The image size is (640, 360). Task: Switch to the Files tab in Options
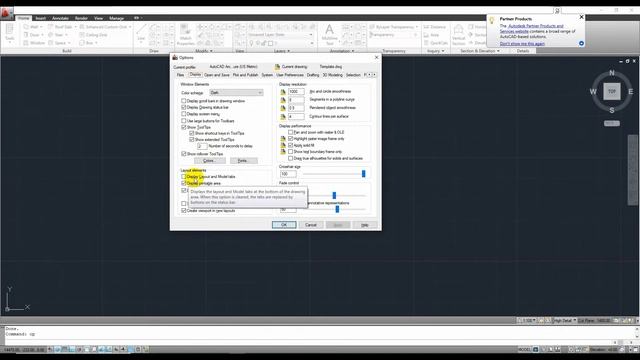[180, 75]
